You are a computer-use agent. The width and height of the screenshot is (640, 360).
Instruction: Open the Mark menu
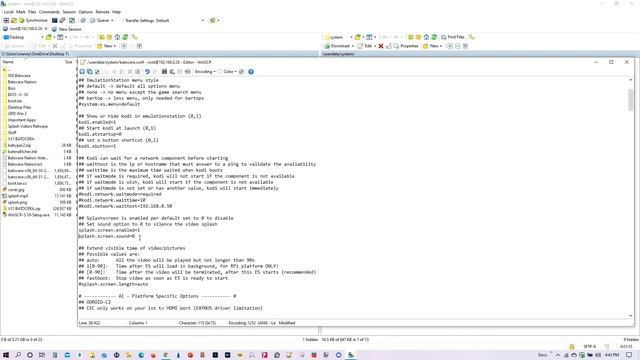[x=21, y=12]
